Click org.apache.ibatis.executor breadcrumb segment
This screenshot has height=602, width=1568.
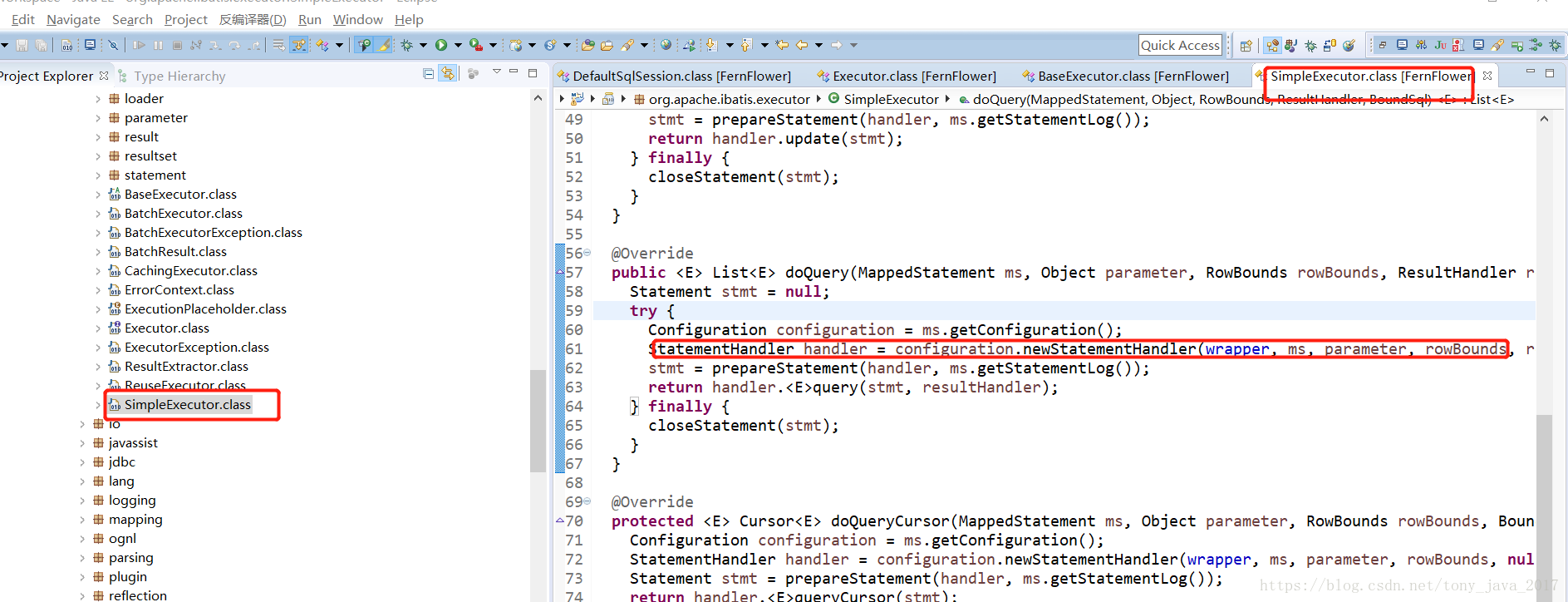(721, 99)
